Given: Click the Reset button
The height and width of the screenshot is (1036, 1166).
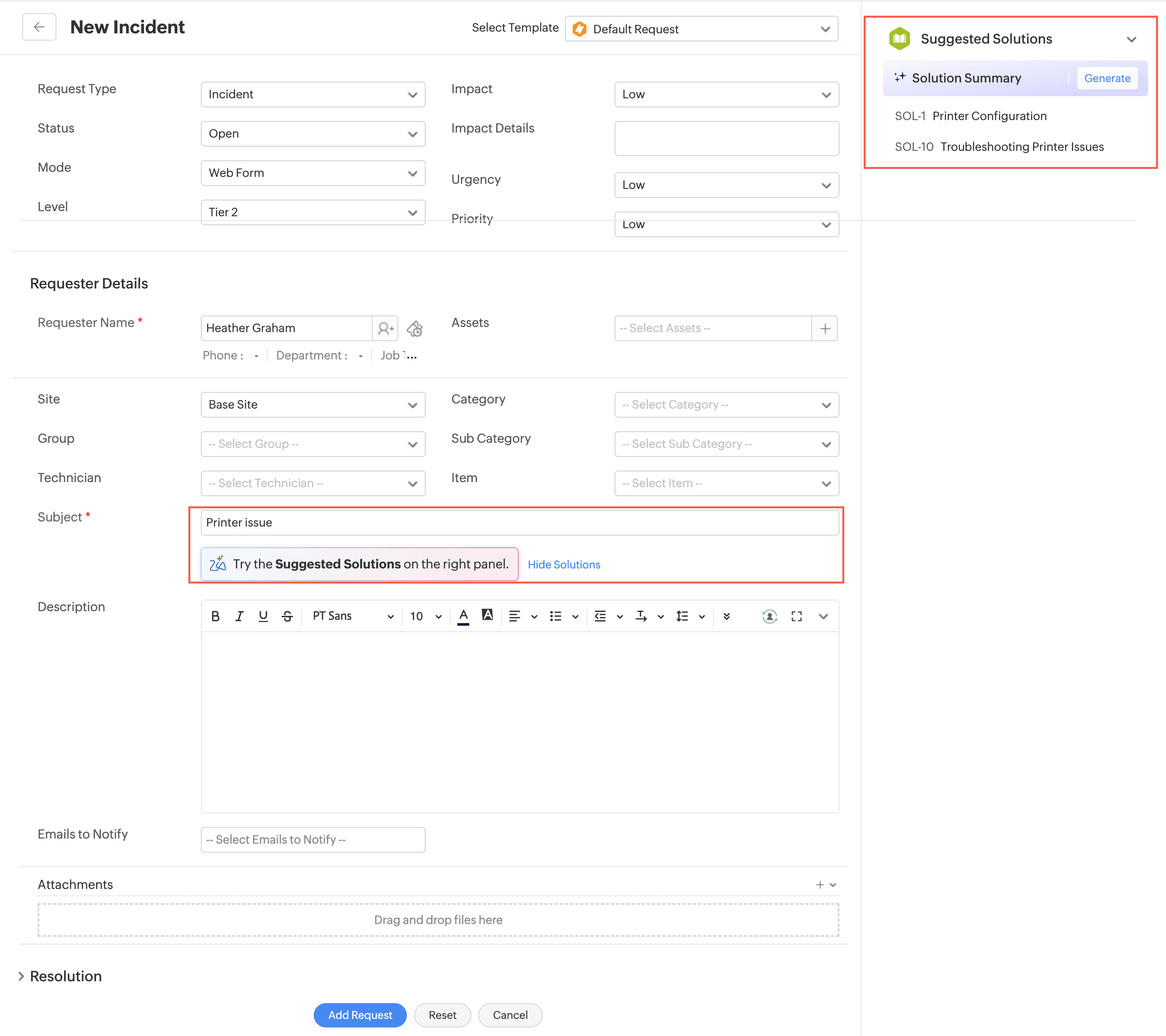Looking at the screenshot, I should pyautogui.click(x=442, y=1015).
